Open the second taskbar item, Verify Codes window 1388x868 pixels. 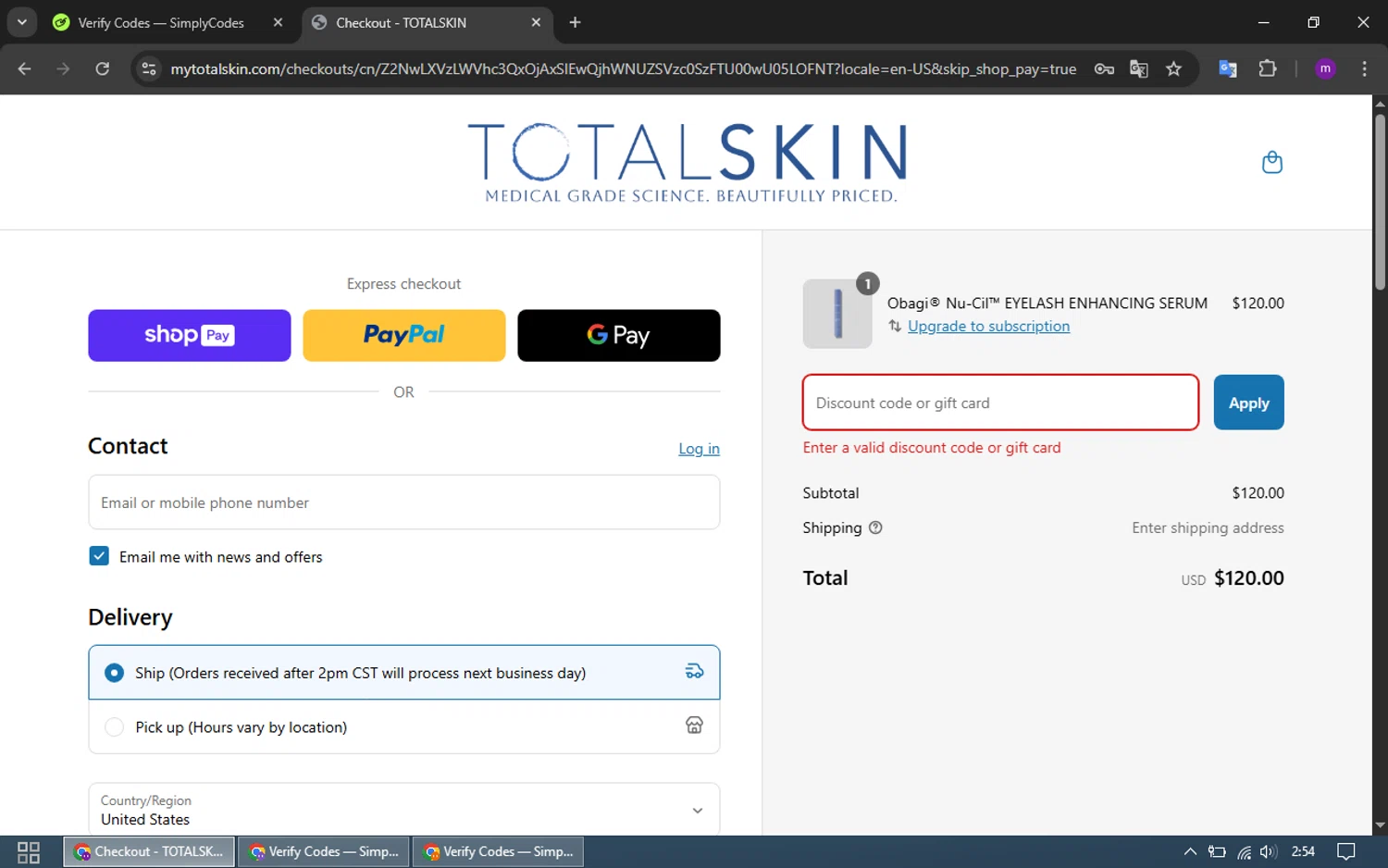[x=324, y=851]
